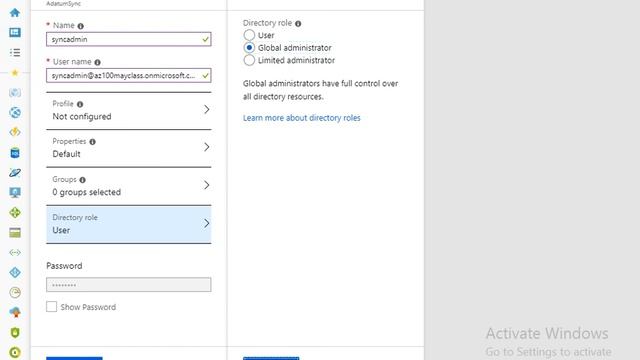Click the Favorites star icon
The width and height of the screenshot is (640, 360).
pyautogui.click(x=15, y=73)
